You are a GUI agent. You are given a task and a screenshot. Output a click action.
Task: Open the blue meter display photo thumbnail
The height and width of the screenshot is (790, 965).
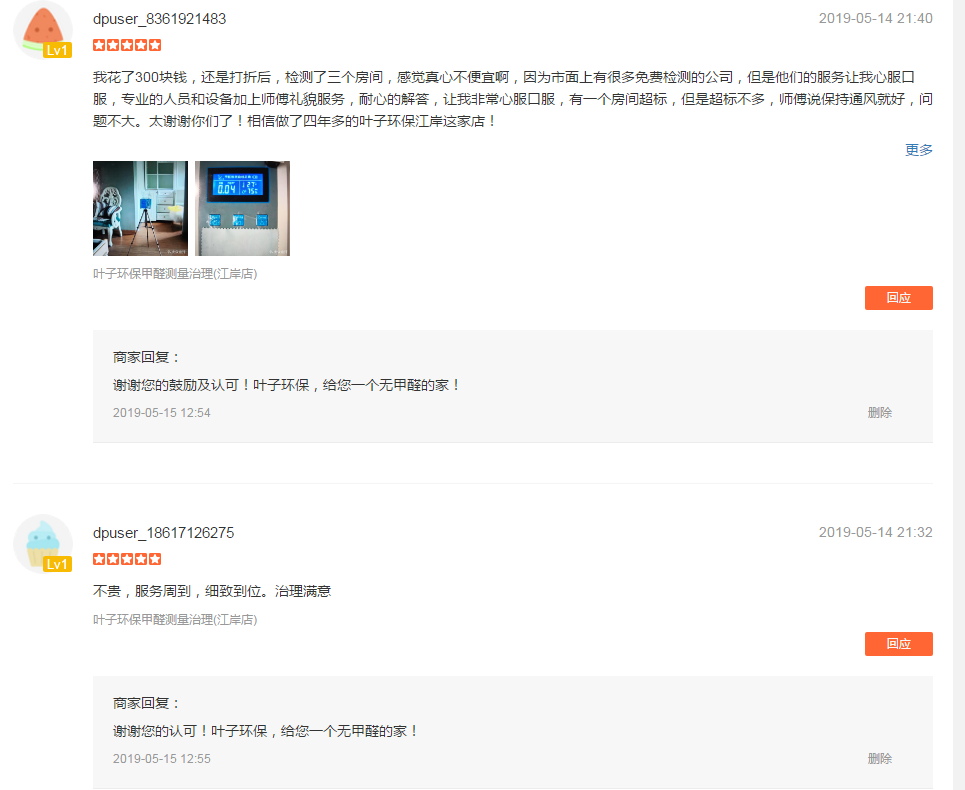pyautogui.click(x=242, y=209)
